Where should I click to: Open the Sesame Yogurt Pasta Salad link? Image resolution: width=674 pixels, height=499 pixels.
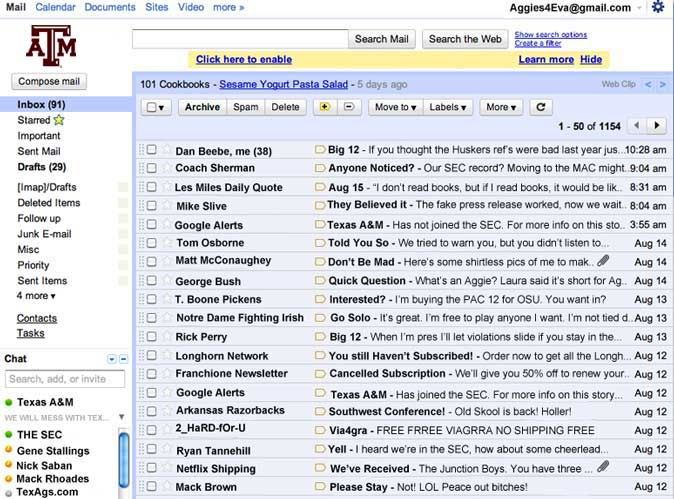click(x=284, y=84)
